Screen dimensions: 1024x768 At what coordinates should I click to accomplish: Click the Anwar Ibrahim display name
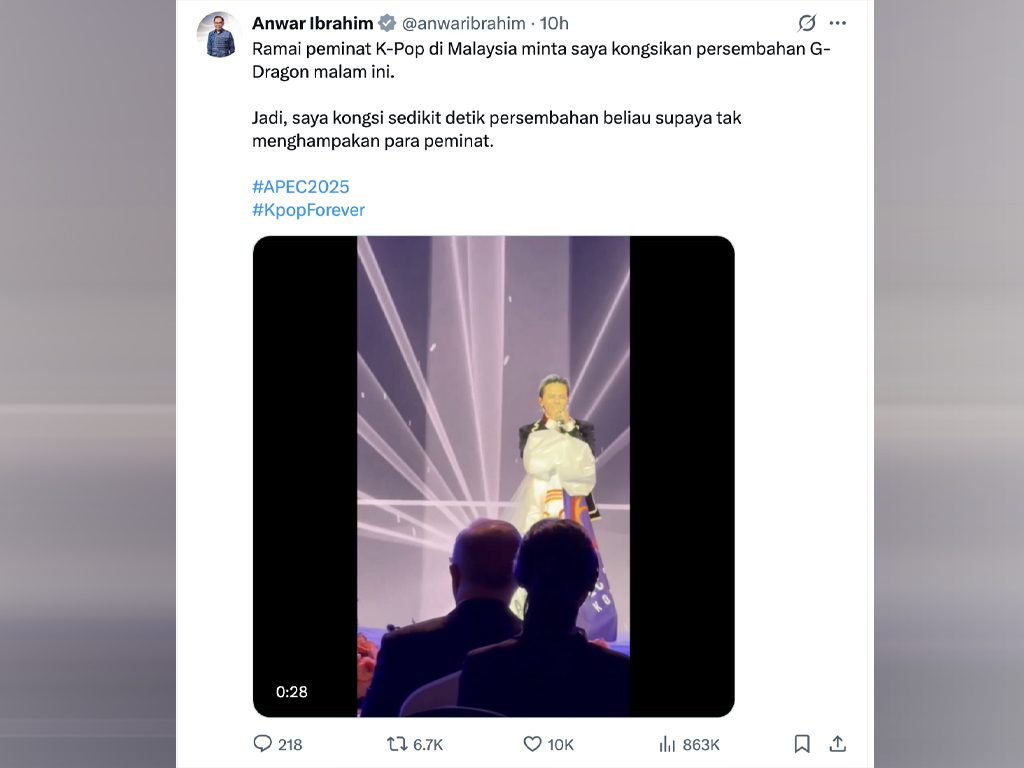[312, 23]
